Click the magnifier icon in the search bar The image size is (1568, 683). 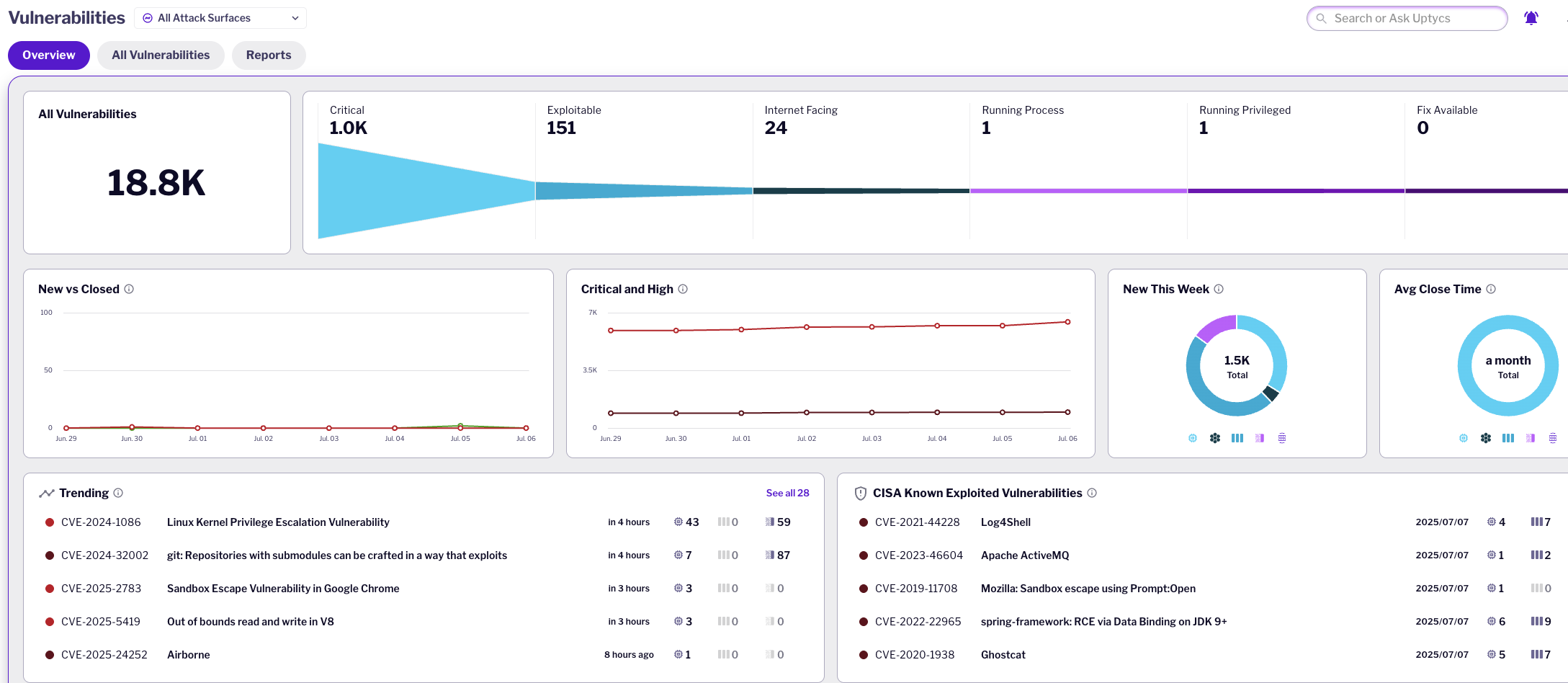1322,18
